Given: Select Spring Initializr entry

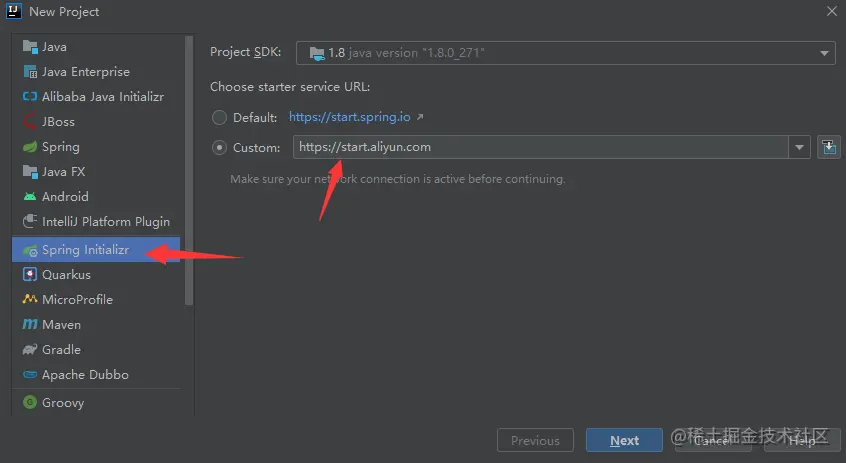Looking at the screenshot, I should 96,250.
